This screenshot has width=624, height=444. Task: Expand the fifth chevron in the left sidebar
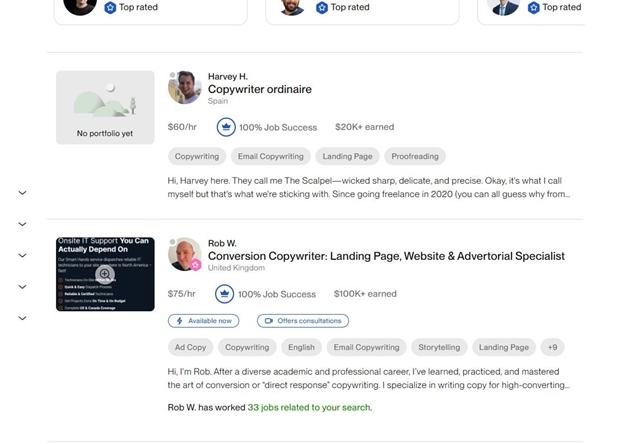(x=23, y=318)
